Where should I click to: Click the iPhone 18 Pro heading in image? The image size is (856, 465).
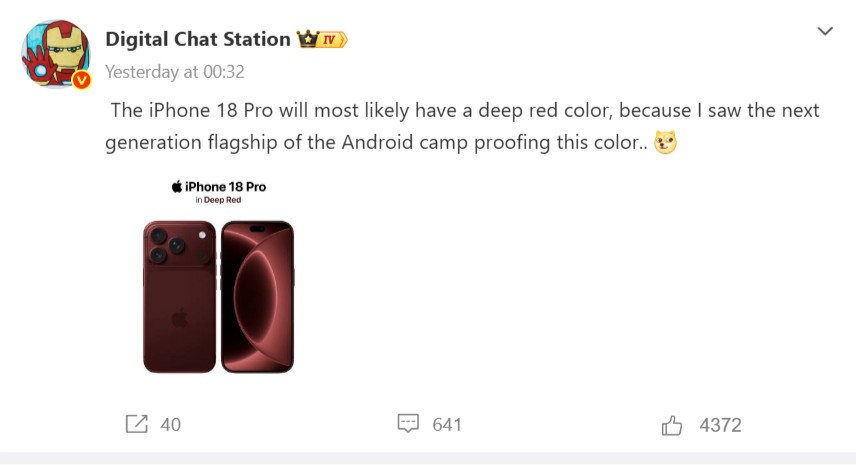(x=219, y=187)
